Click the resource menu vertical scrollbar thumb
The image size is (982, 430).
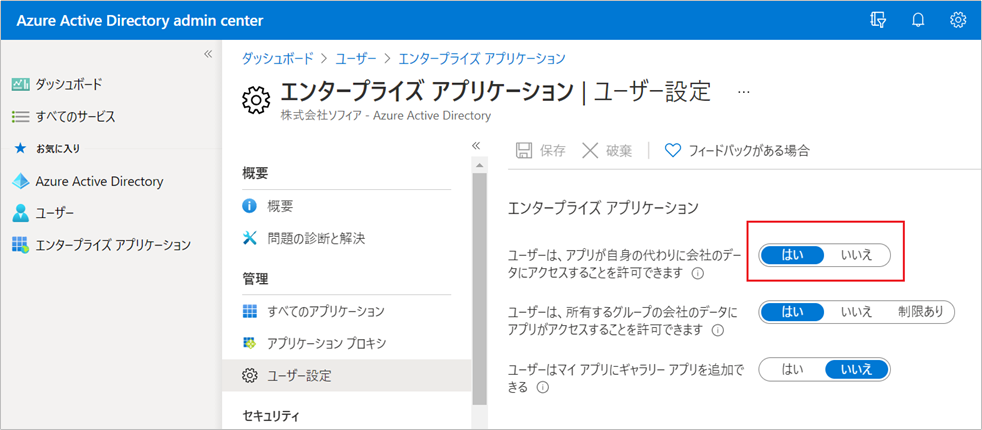click(x=479, y=288)
